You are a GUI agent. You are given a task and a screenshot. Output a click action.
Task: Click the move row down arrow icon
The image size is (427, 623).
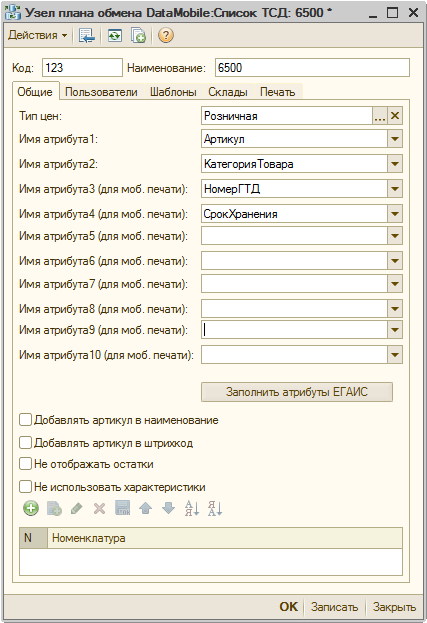point(169,508)
